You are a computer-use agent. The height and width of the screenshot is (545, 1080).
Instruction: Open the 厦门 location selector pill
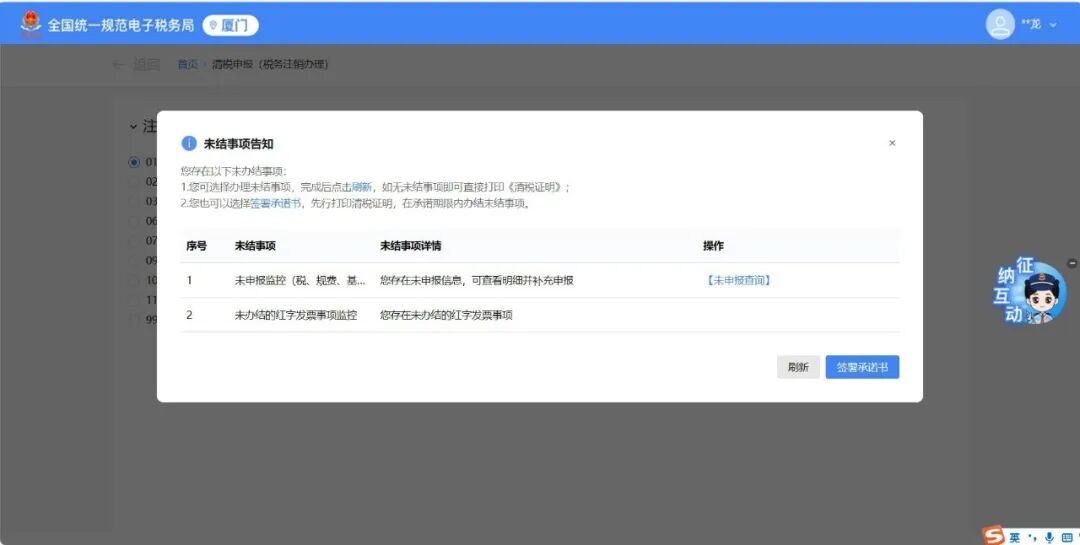pyautogui.click(x=230, y=25)
